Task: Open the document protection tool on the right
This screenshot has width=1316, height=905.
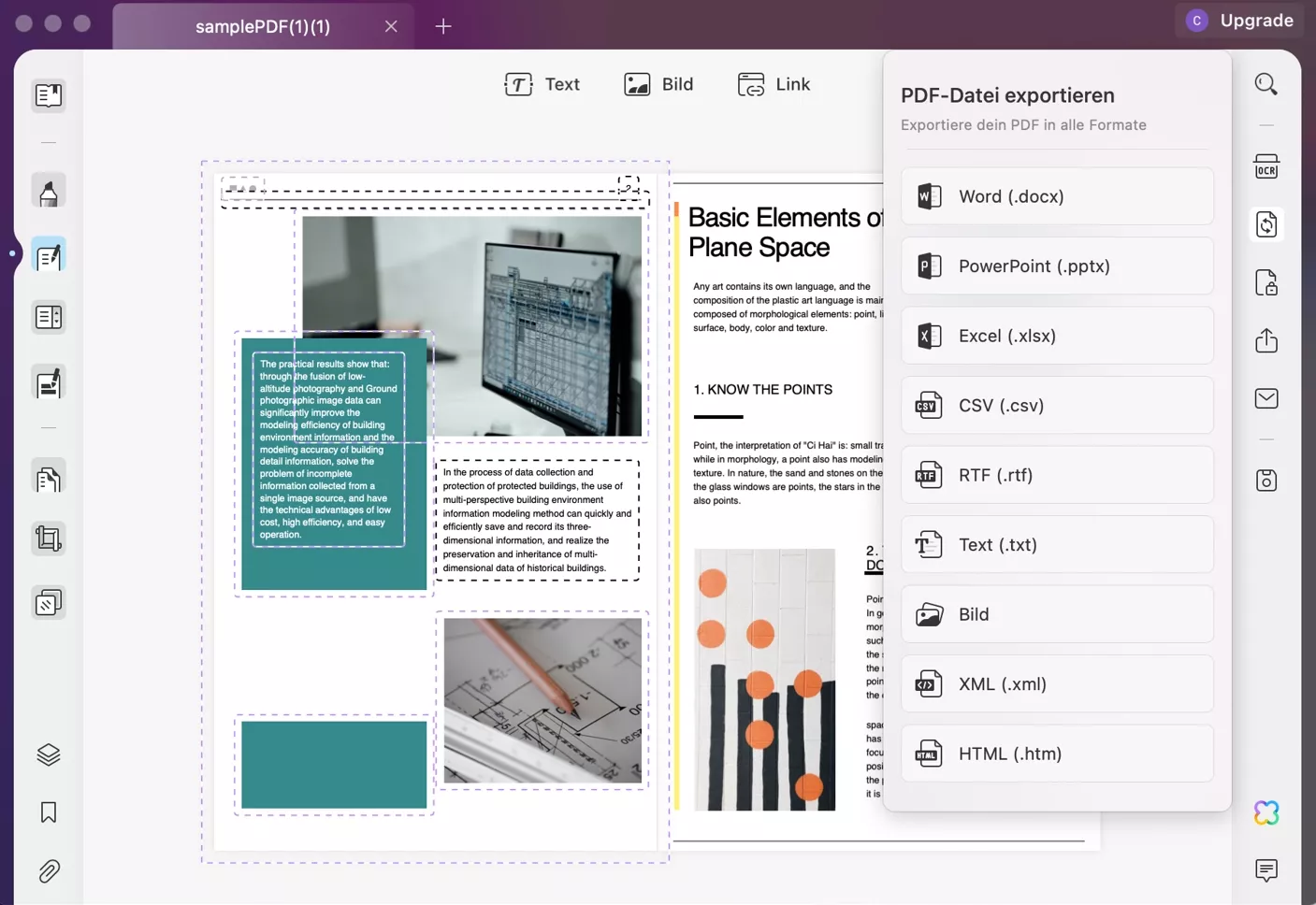Action: tap(1265, 283)
